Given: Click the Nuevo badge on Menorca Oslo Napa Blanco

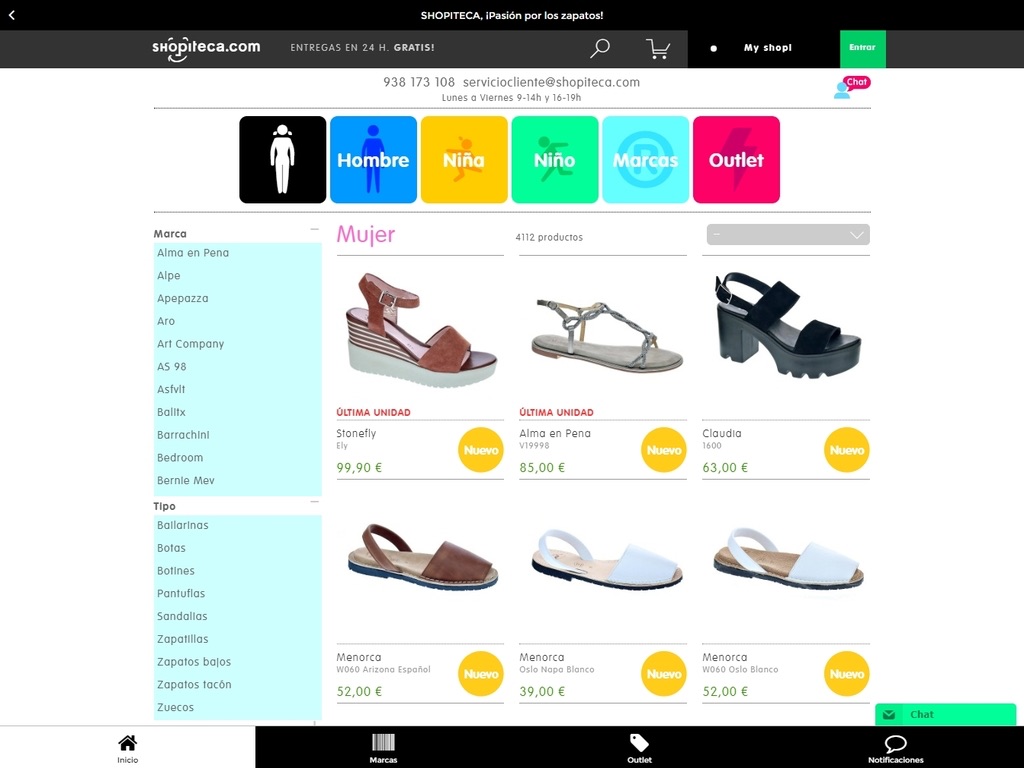Looking at the screenshot, I should point(664,674).
